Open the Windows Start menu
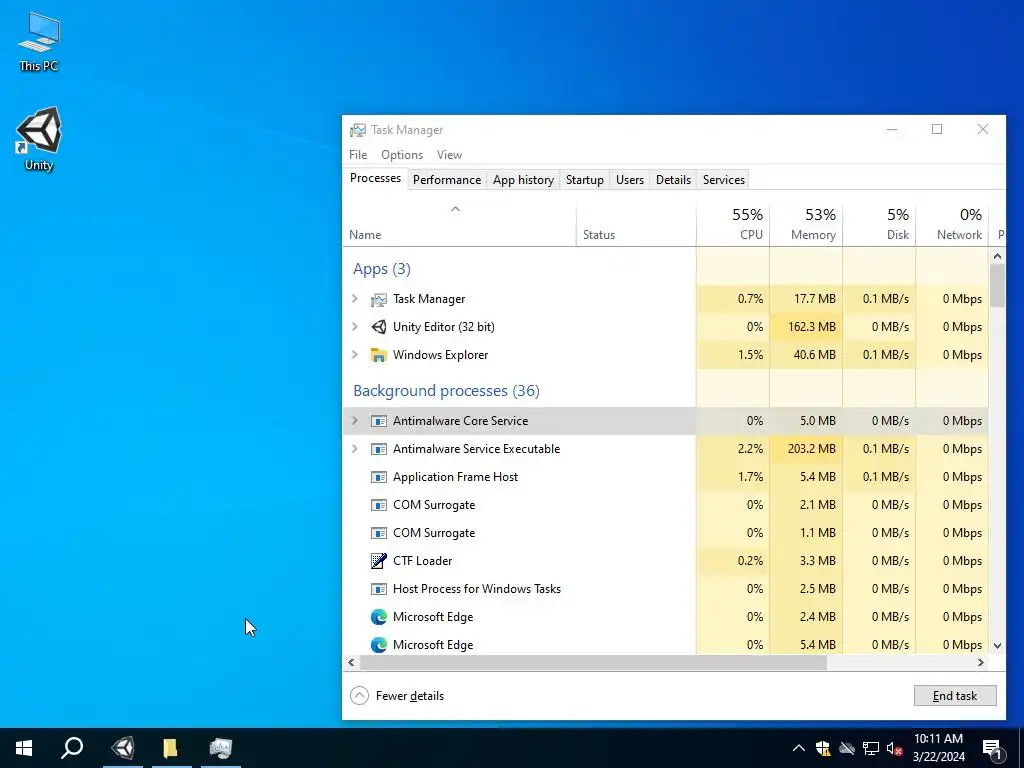The width and height of the screenshot is (1024, 768). coord(24,748)
